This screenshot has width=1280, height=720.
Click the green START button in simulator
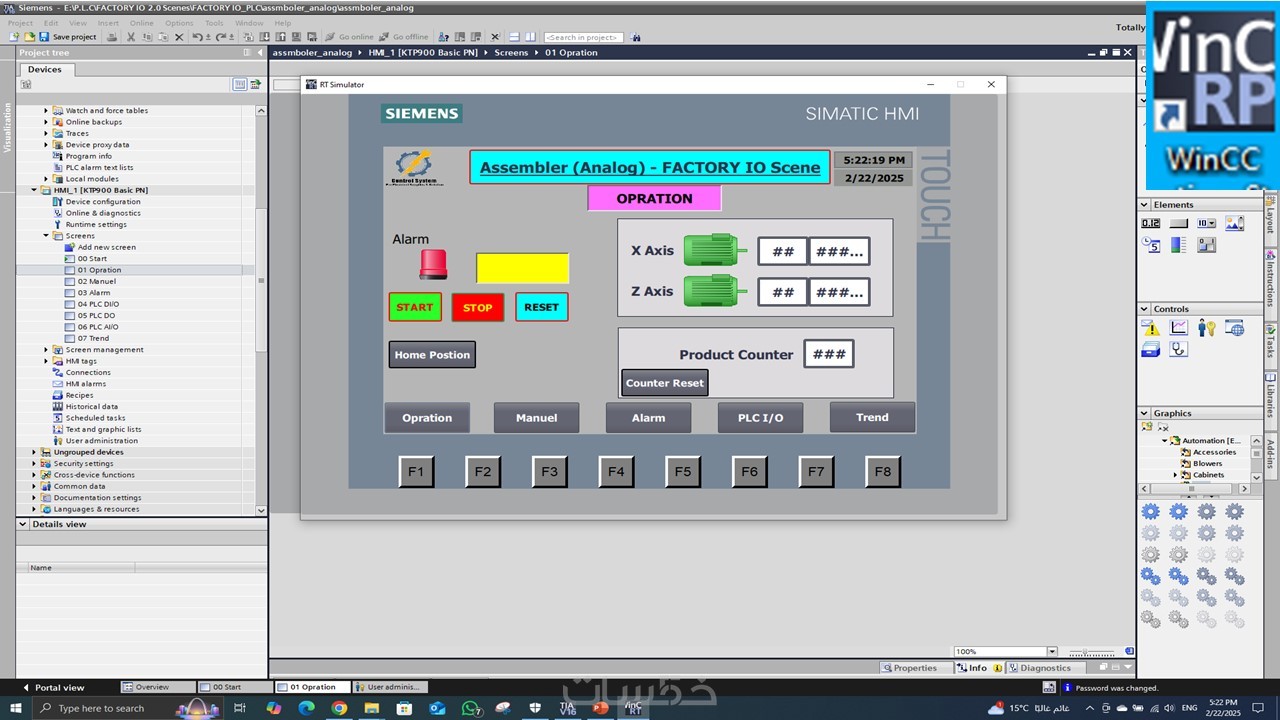[x=414, y=307]
